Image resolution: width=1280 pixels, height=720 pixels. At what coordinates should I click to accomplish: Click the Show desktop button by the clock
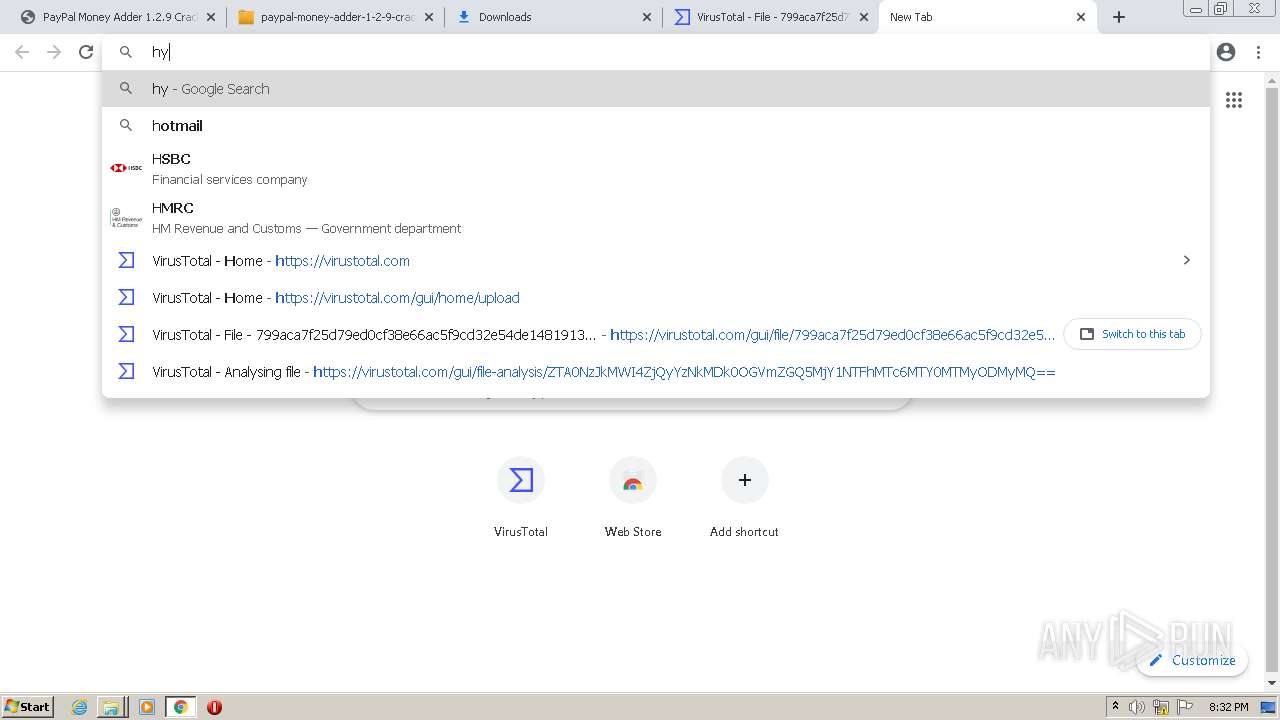click(1269, 707)
